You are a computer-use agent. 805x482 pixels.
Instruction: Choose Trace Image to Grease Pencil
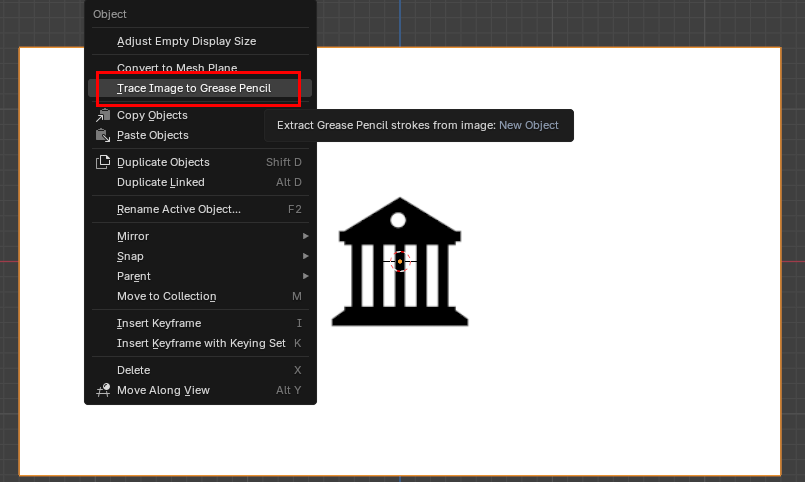click(x=194, y=88)
